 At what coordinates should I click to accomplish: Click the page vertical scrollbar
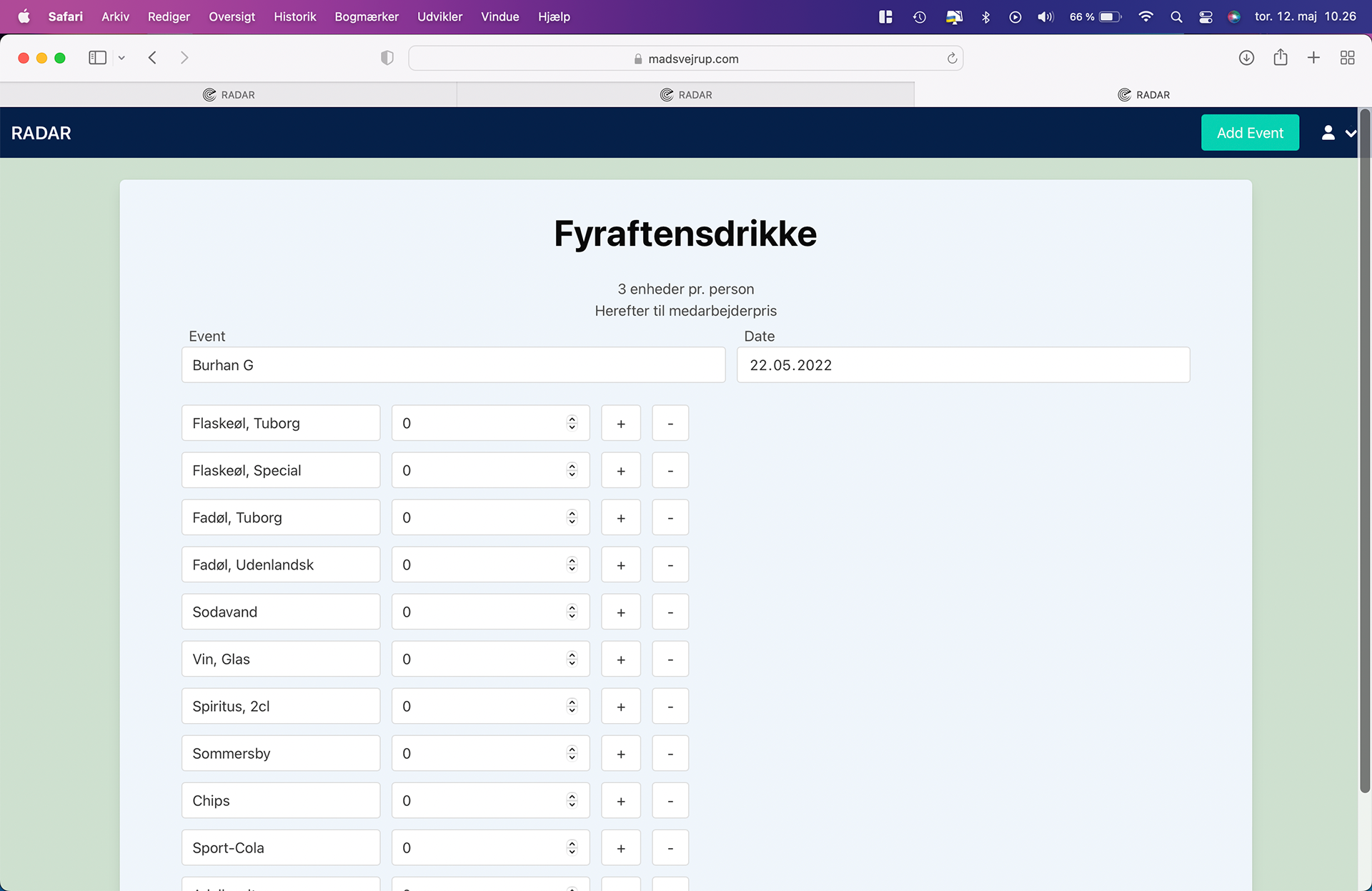(x=1364, y=450)
